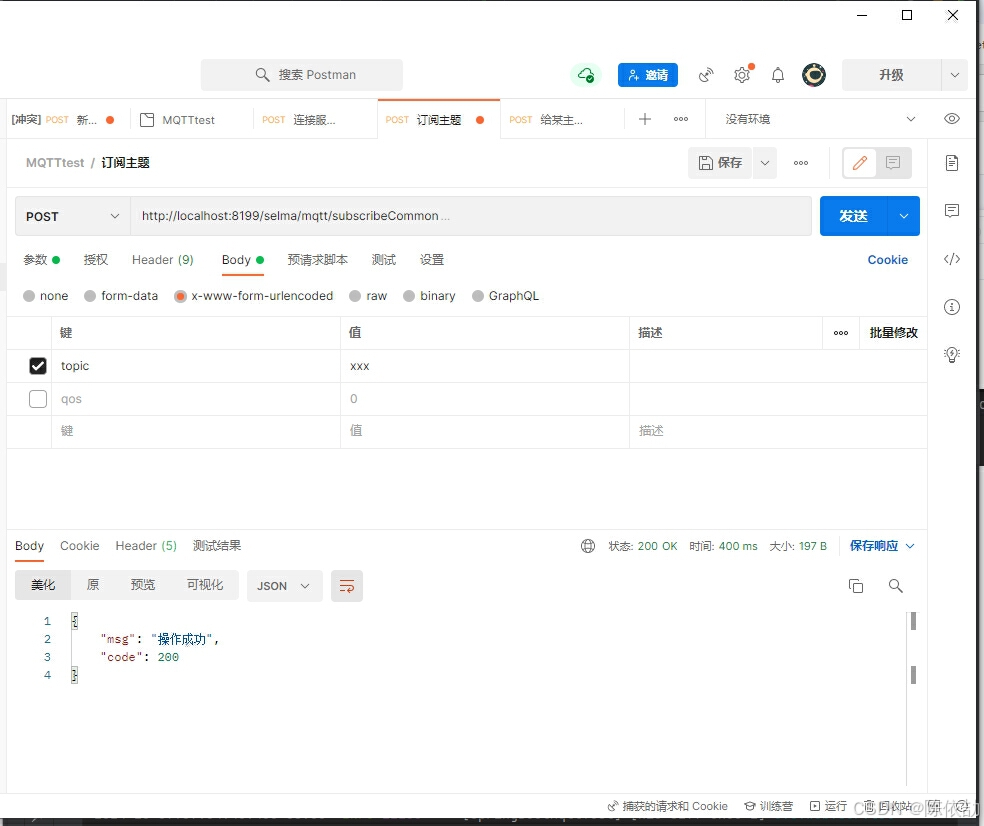The image size is (984, 826).
Task: Open the satellite capture requests icon
Action: pos(706,75)
